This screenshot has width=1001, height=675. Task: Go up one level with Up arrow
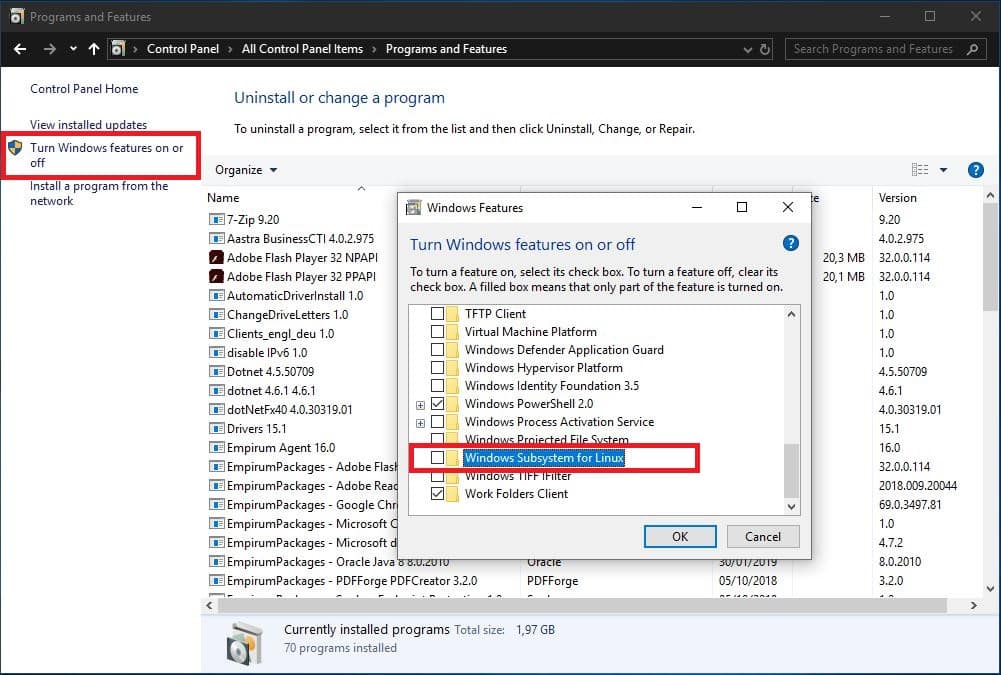(x=94, y=49)
